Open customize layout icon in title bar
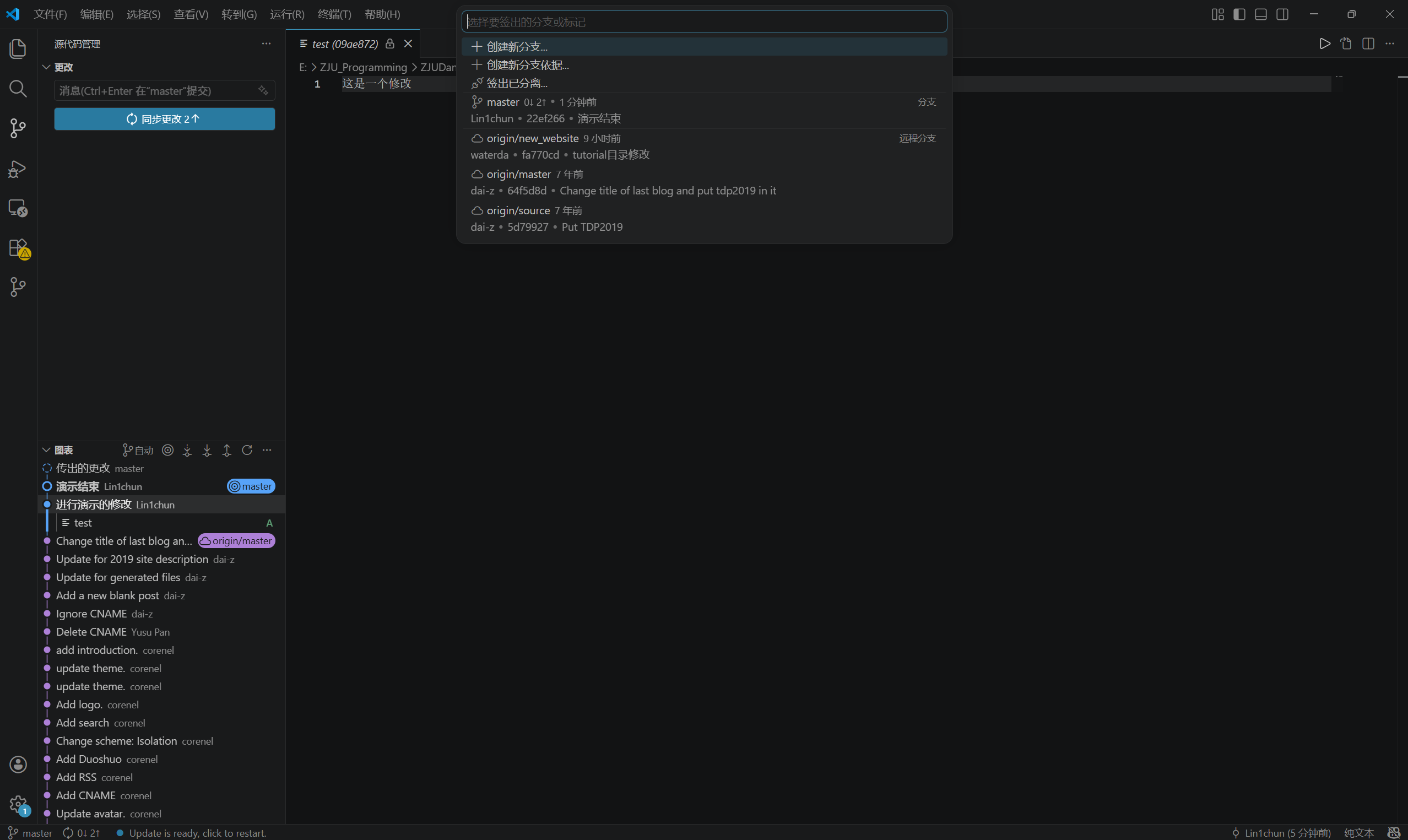 pos(1218,14)
